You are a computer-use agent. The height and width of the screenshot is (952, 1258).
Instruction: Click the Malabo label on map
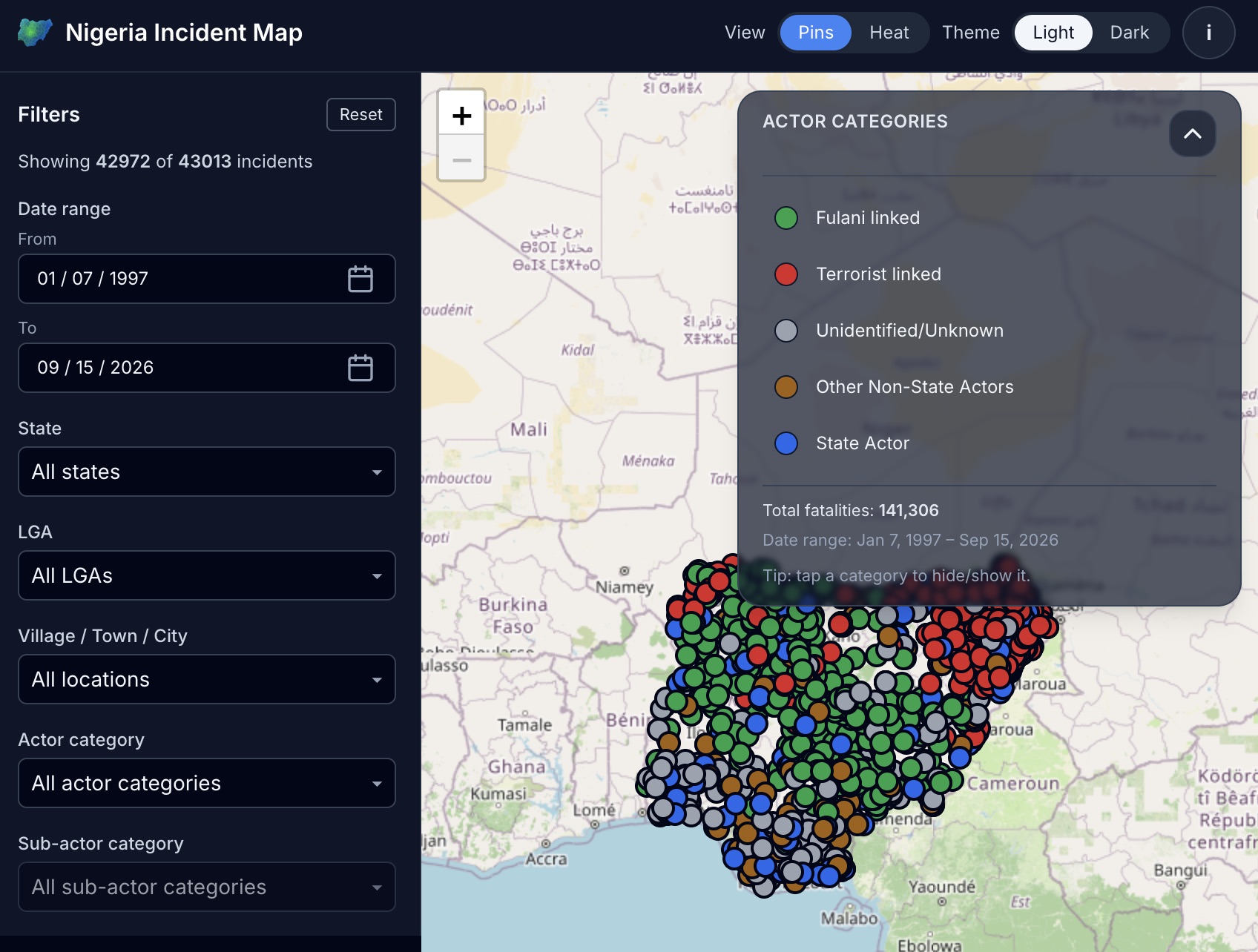click(x=849, y=919)
